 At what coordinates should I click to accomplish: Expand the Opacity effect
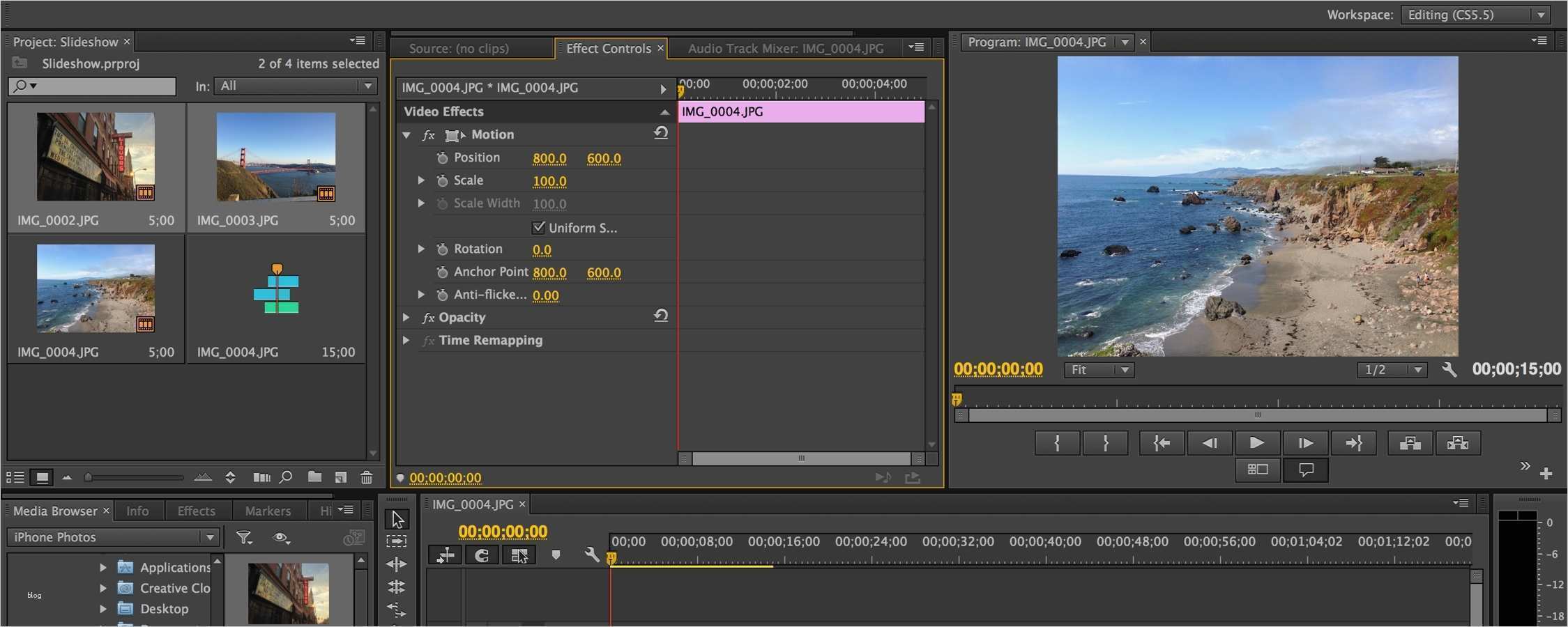406,318
